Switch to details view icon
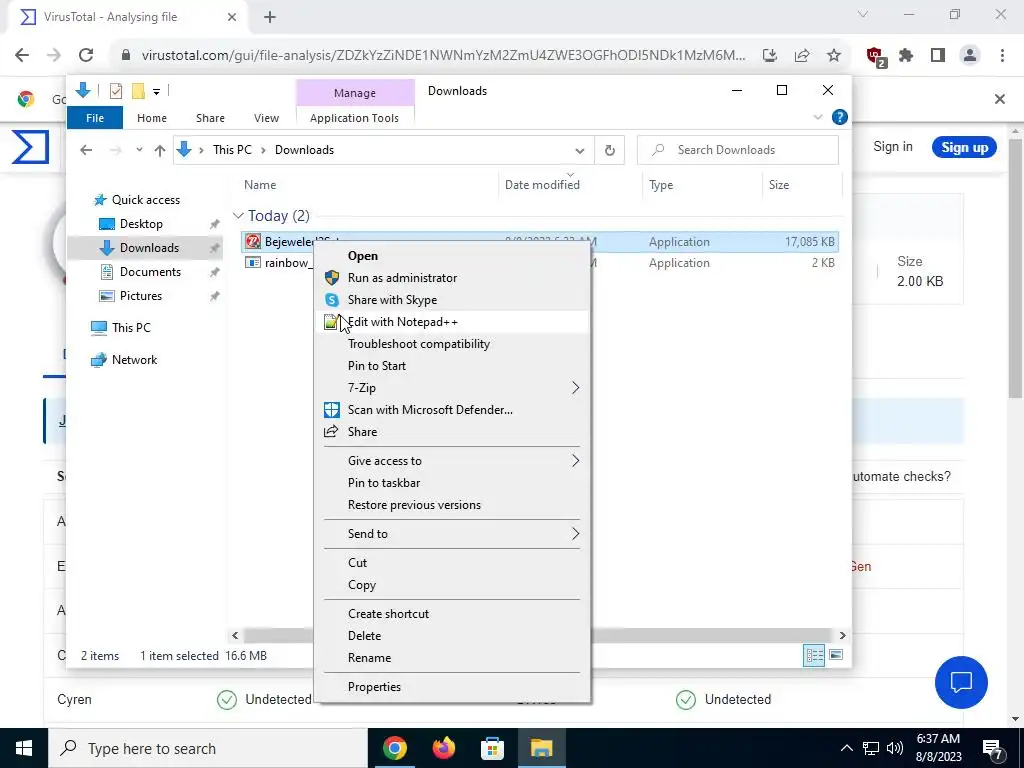Viewport: 1024px width, 768px height. point(814,655)
